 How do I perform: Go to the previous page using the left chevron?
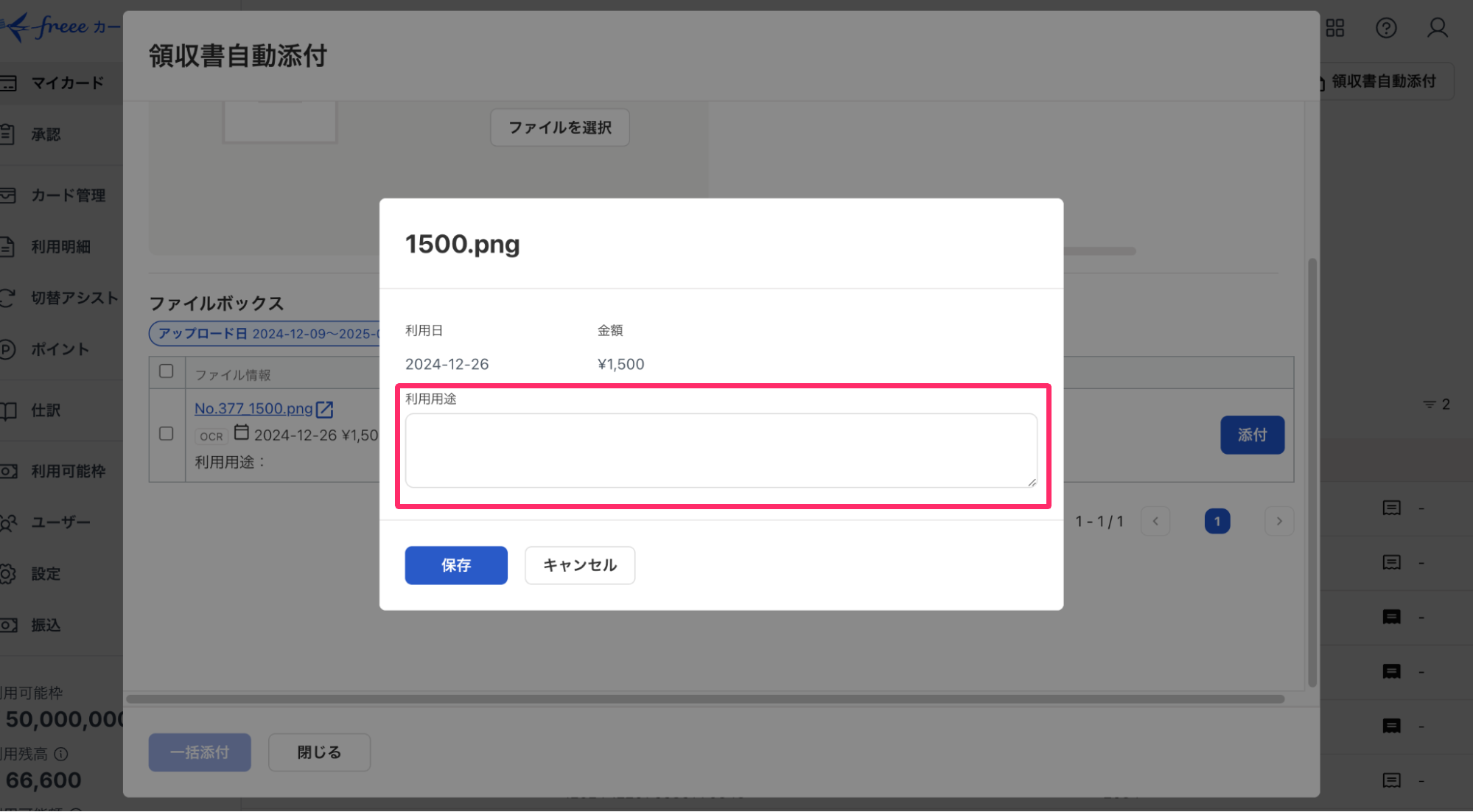[1155, 521]
